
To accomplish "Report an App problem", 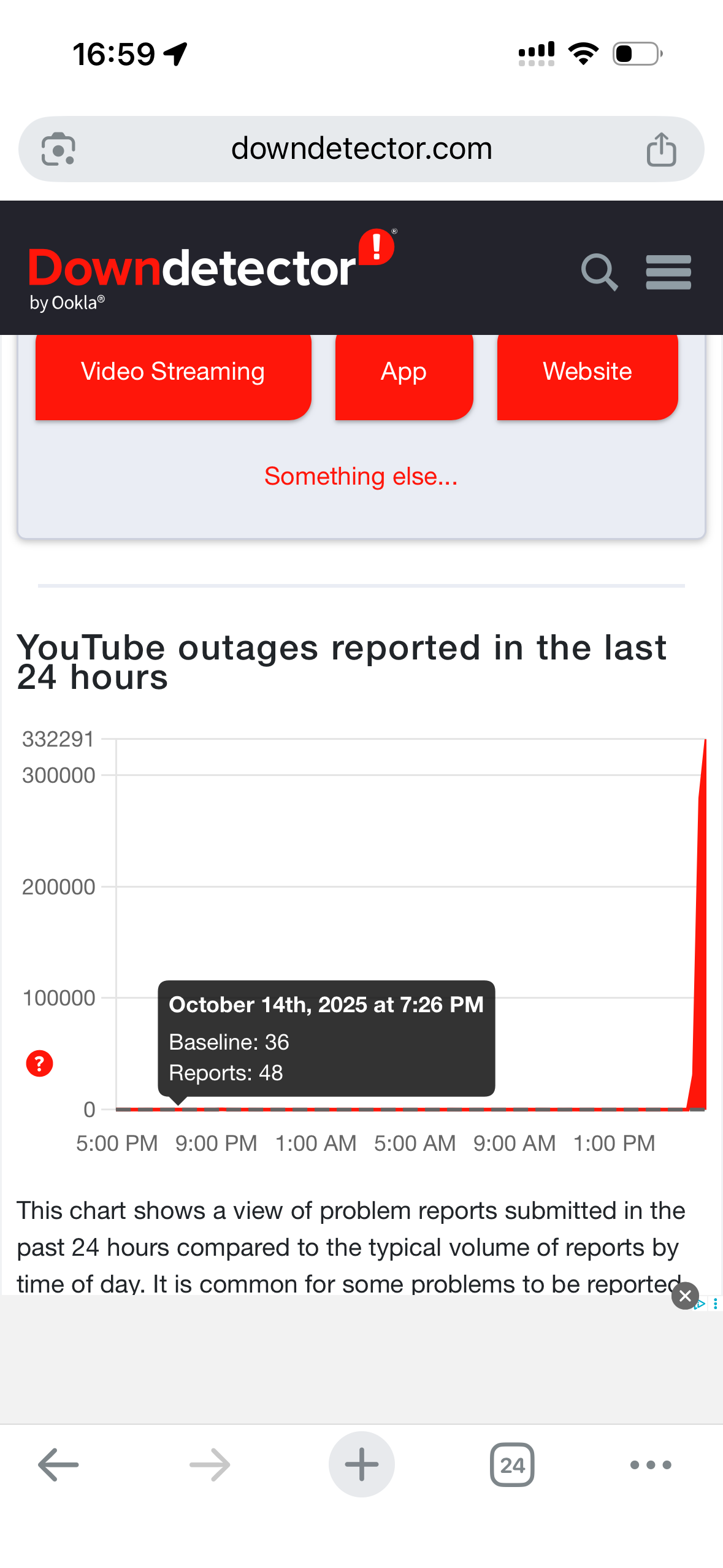I will tap(404, 372).
